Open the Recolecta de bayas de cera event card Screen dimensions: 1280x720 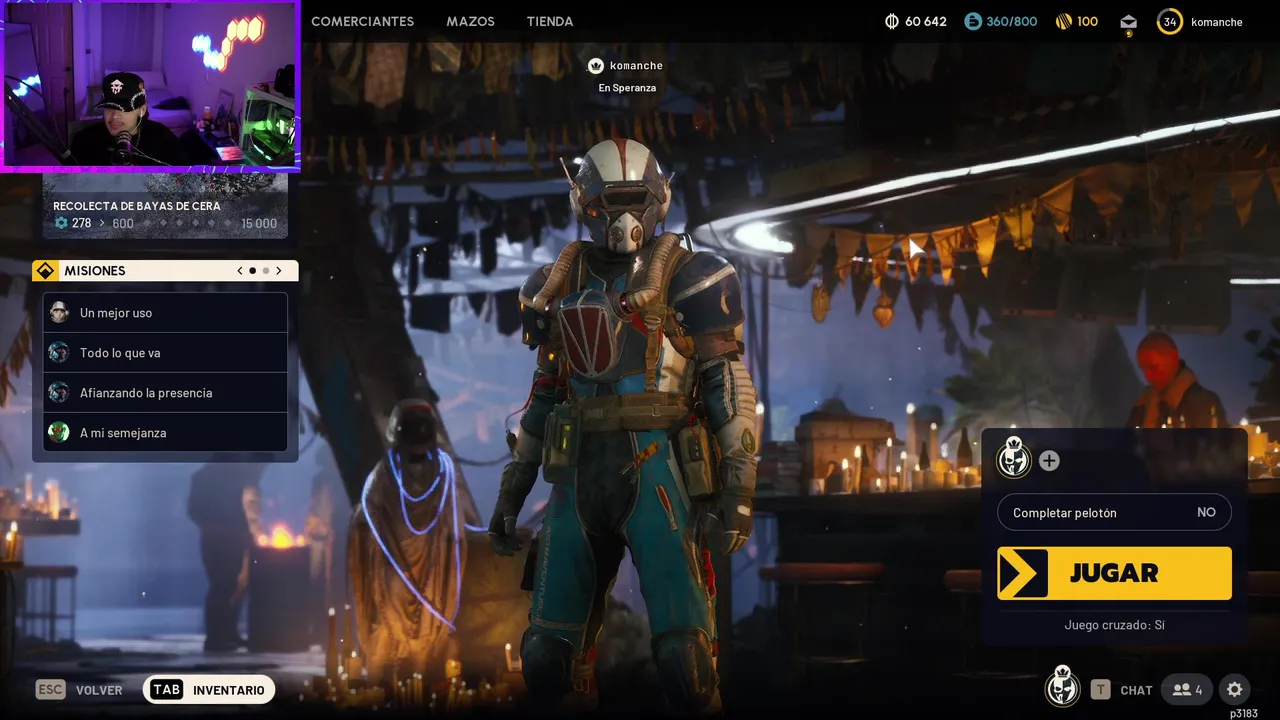(165, 205)
